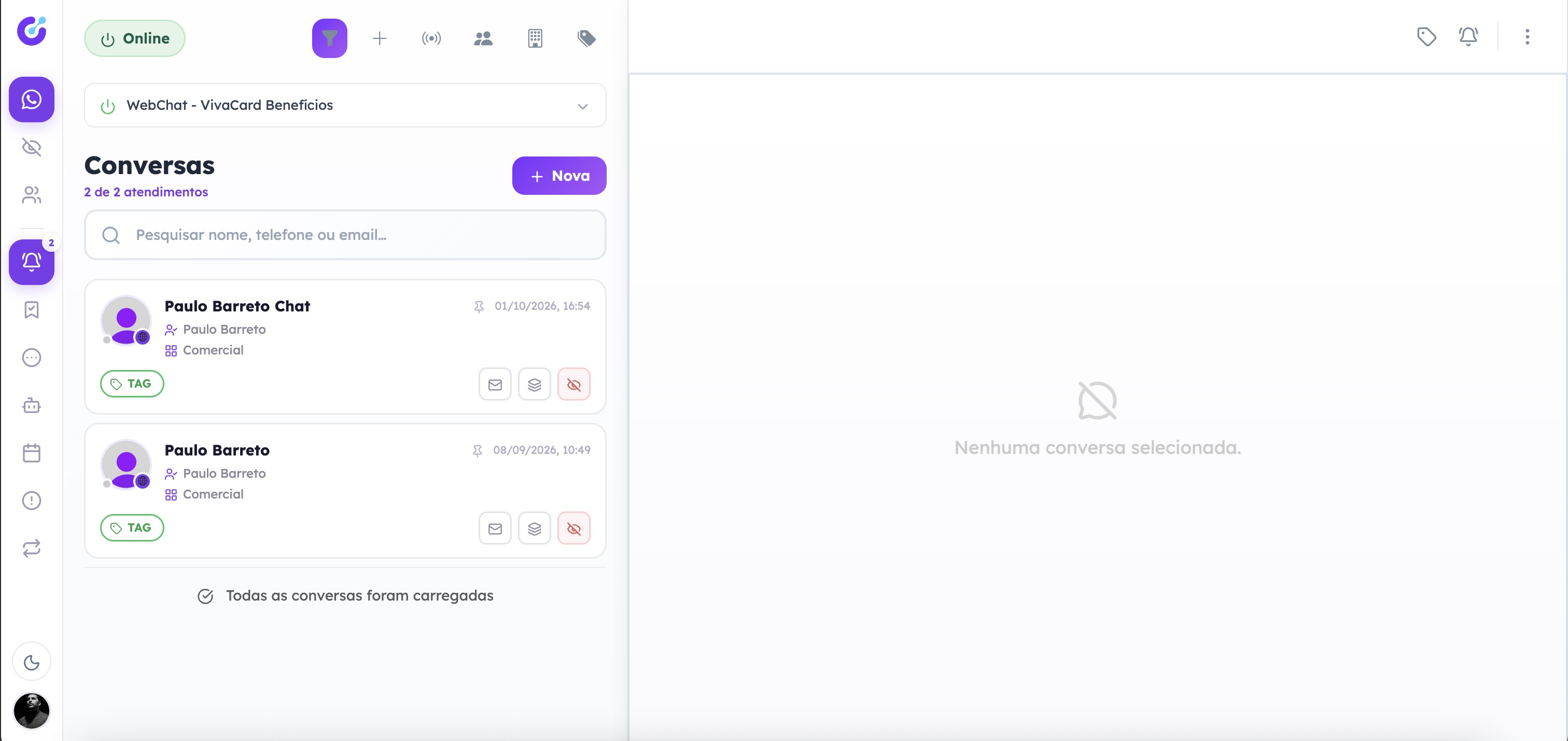This screenshot has height=741, width=1568.
Task: Open the bookmark checklist sidebar icon
Action: coord(32,310)
